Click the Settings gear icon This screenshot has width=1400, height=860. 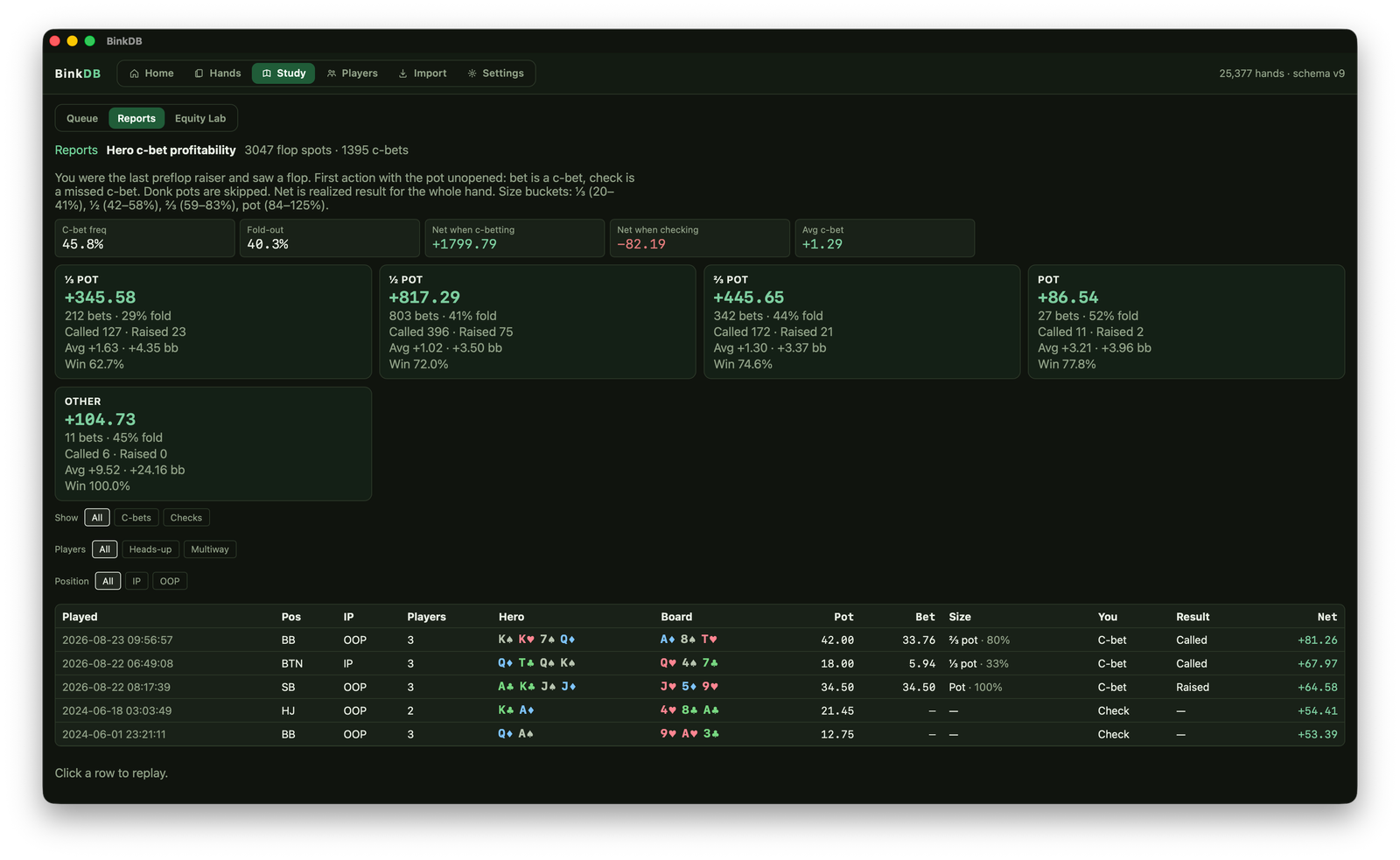tap(472, 73)
